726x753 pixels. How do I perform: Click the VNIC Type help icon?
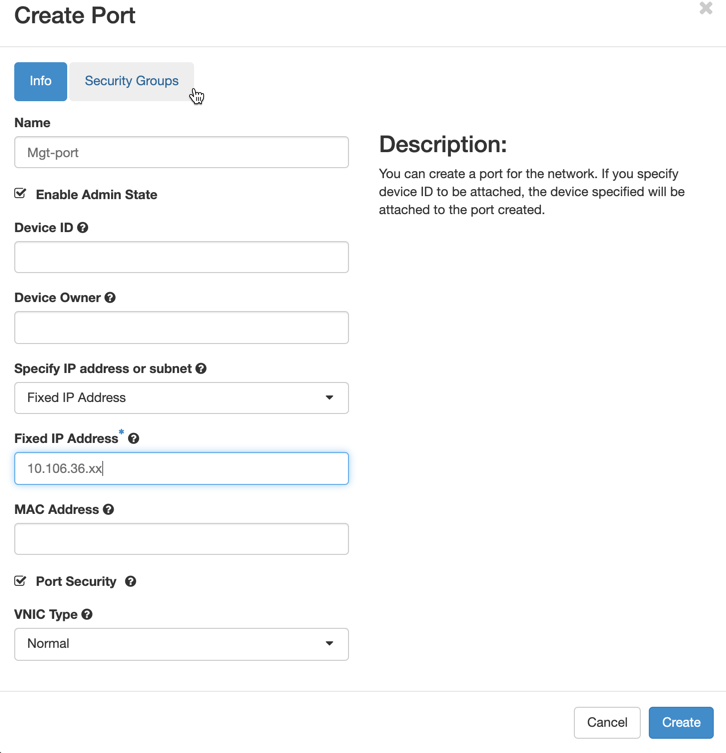tap(87, 614)
